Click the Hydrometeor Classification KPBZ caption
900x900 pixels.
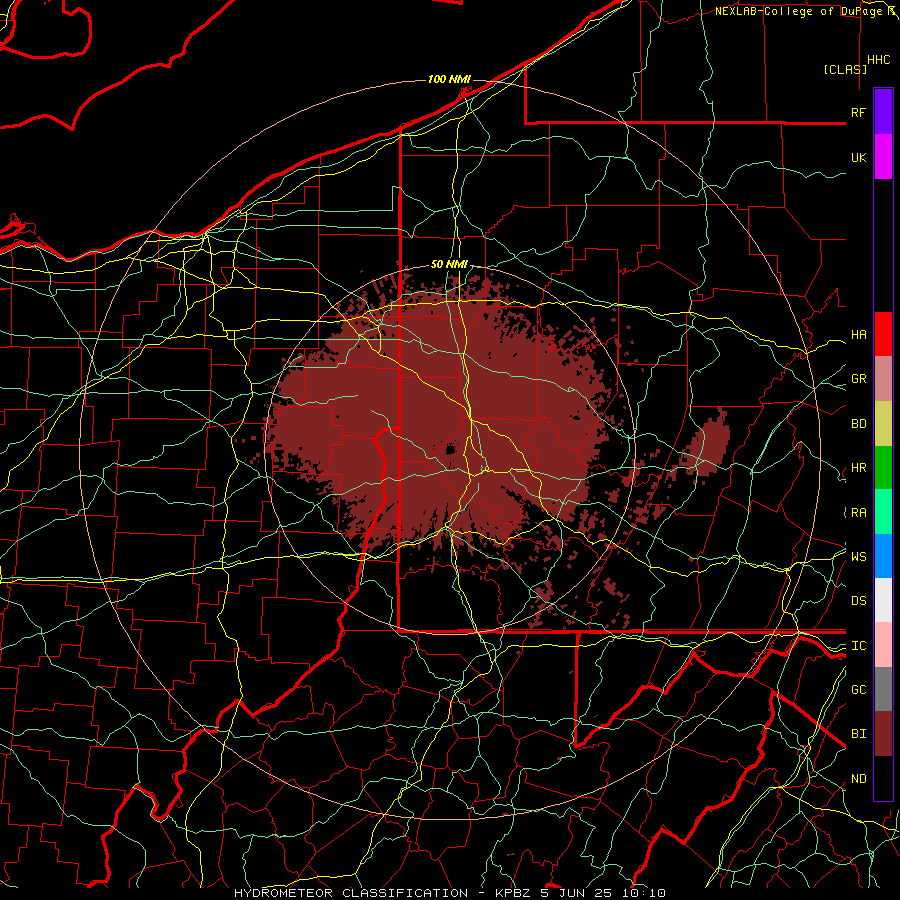click(x=449, y=893)
